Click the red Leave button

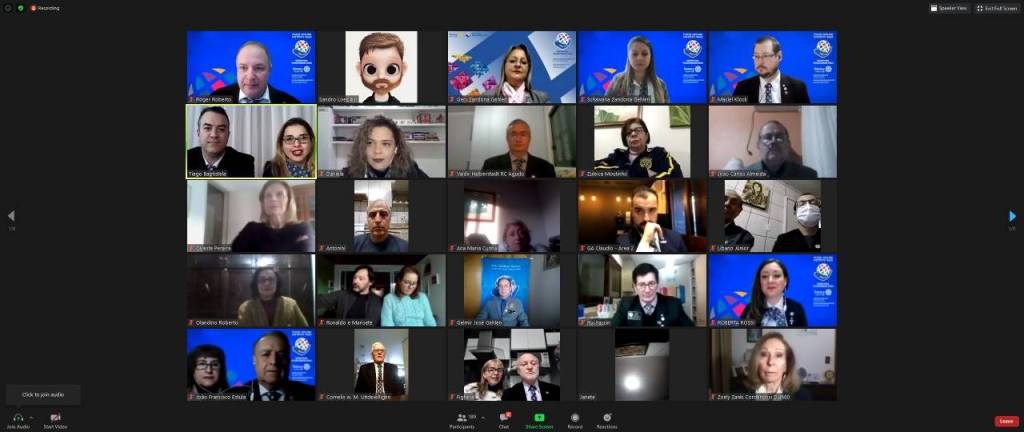(1006, 421)
